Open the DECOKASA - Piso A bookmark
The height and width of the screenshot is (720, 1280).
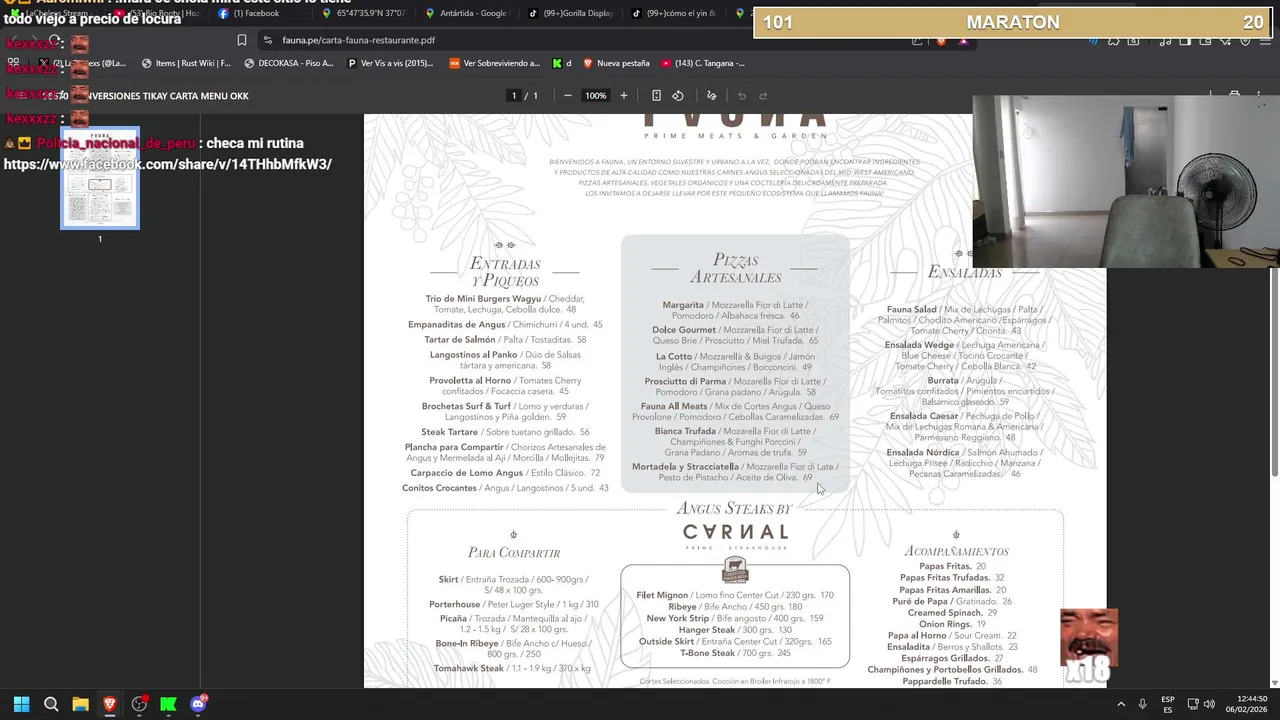tap(288, 63)
